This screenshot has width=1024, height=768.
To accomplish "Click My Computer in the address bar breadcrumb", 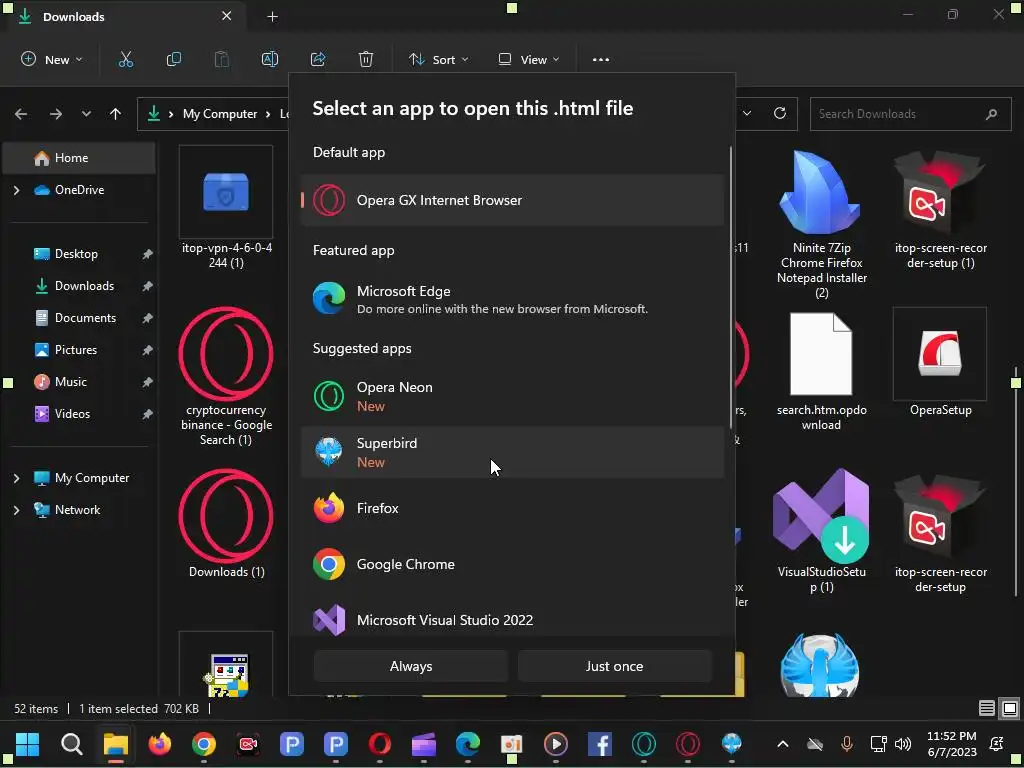I will point(220,114).
